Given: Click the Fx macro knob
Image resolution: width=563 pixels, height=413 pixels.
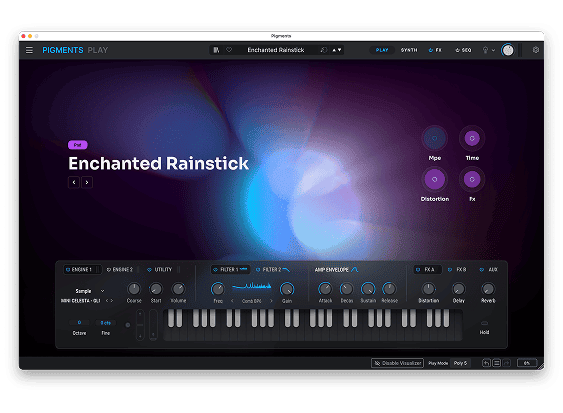Looking at the screenshot, I should [x=472, y=179].
